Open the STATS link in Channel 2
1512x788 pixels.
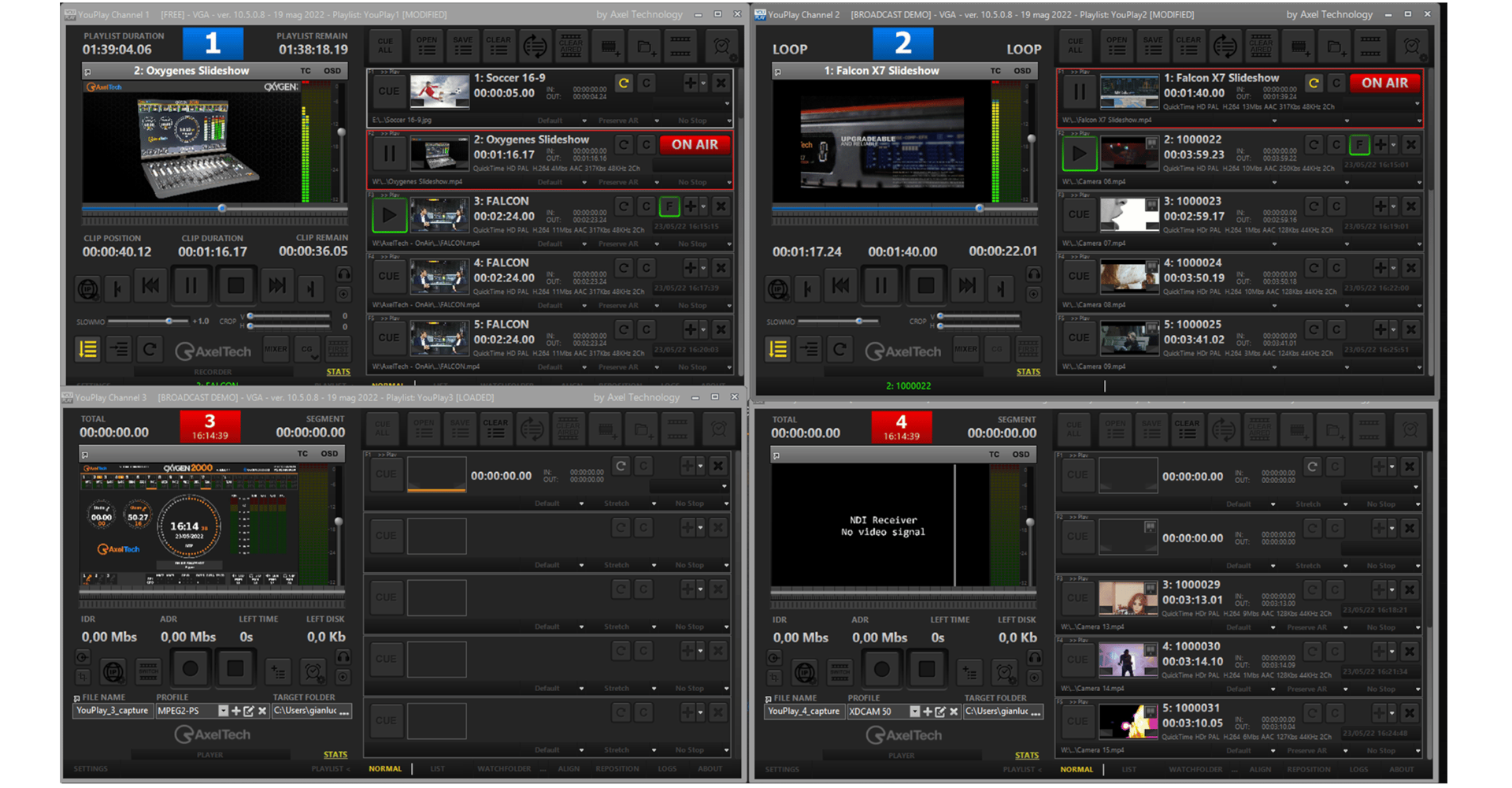(x=1028, y=372)
